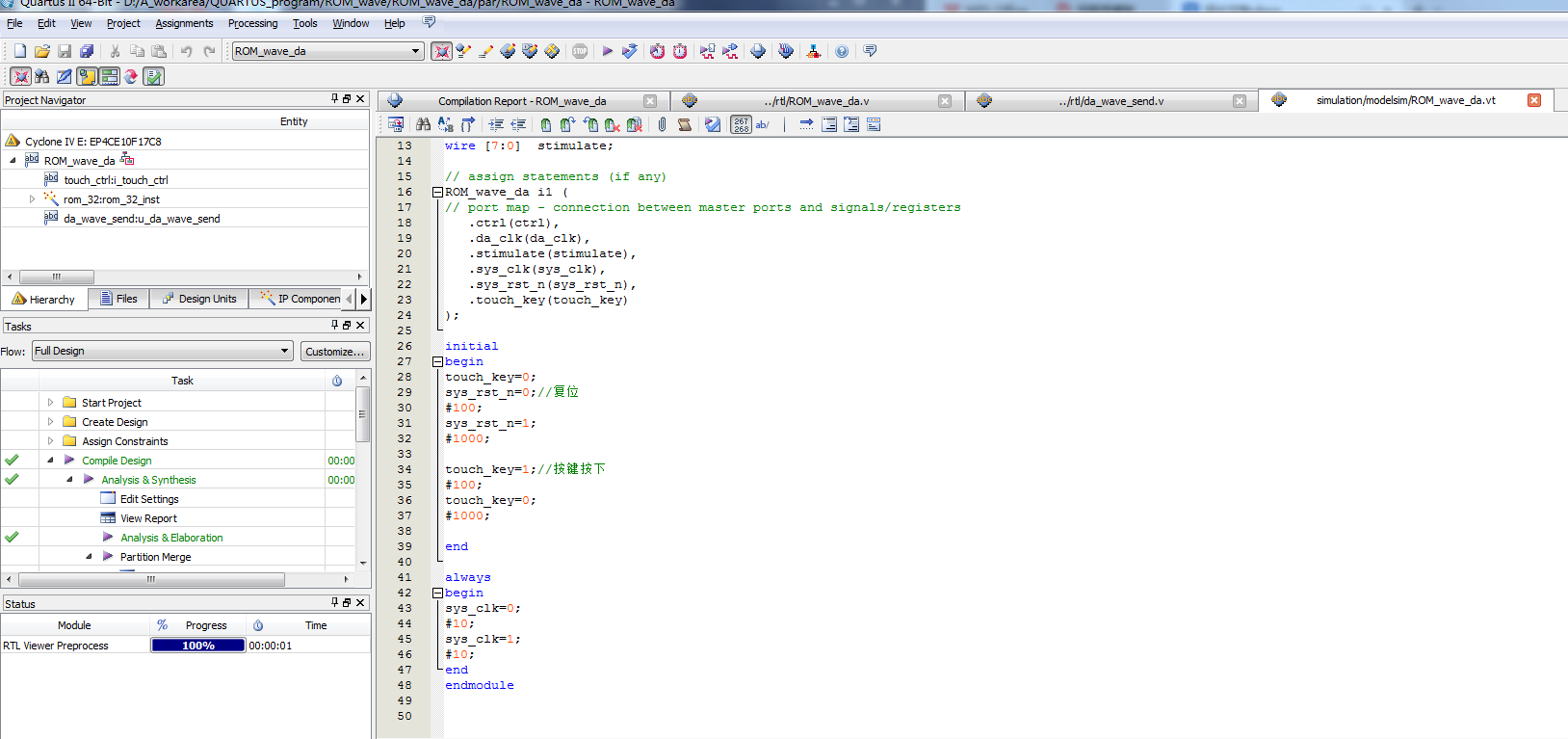Collapse the Compile Design task
Image resolution: width=1568 pixels, height=739 pixels.
click(x=50, y=461)
